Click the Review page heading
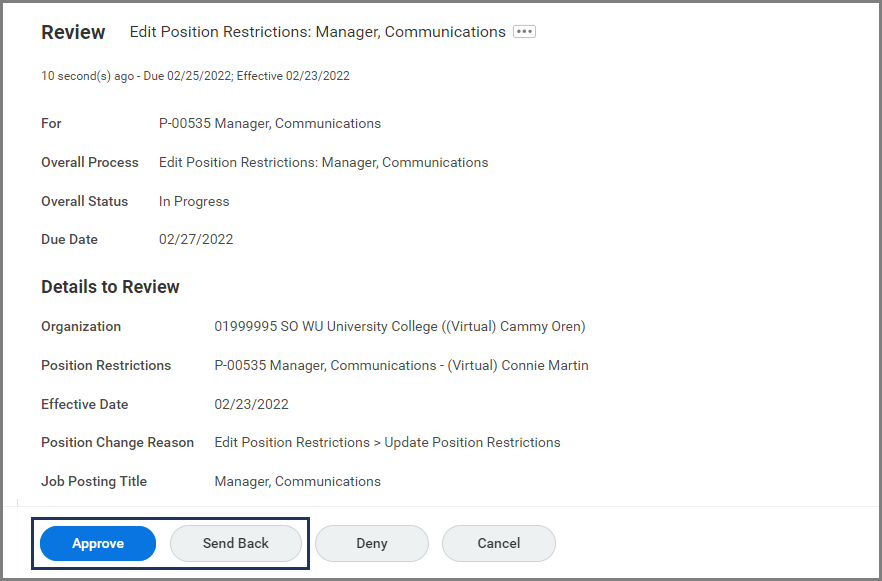The height and width of the screenshot is (581, 882). point(73,32)
